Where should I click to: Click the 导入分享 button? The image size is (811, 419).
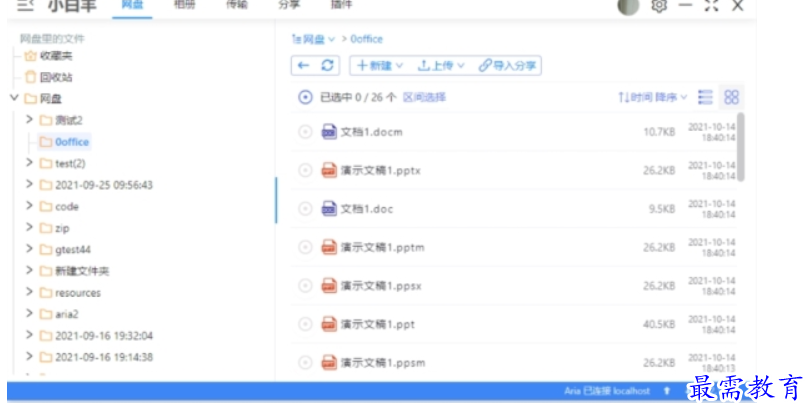coord(507,66)
